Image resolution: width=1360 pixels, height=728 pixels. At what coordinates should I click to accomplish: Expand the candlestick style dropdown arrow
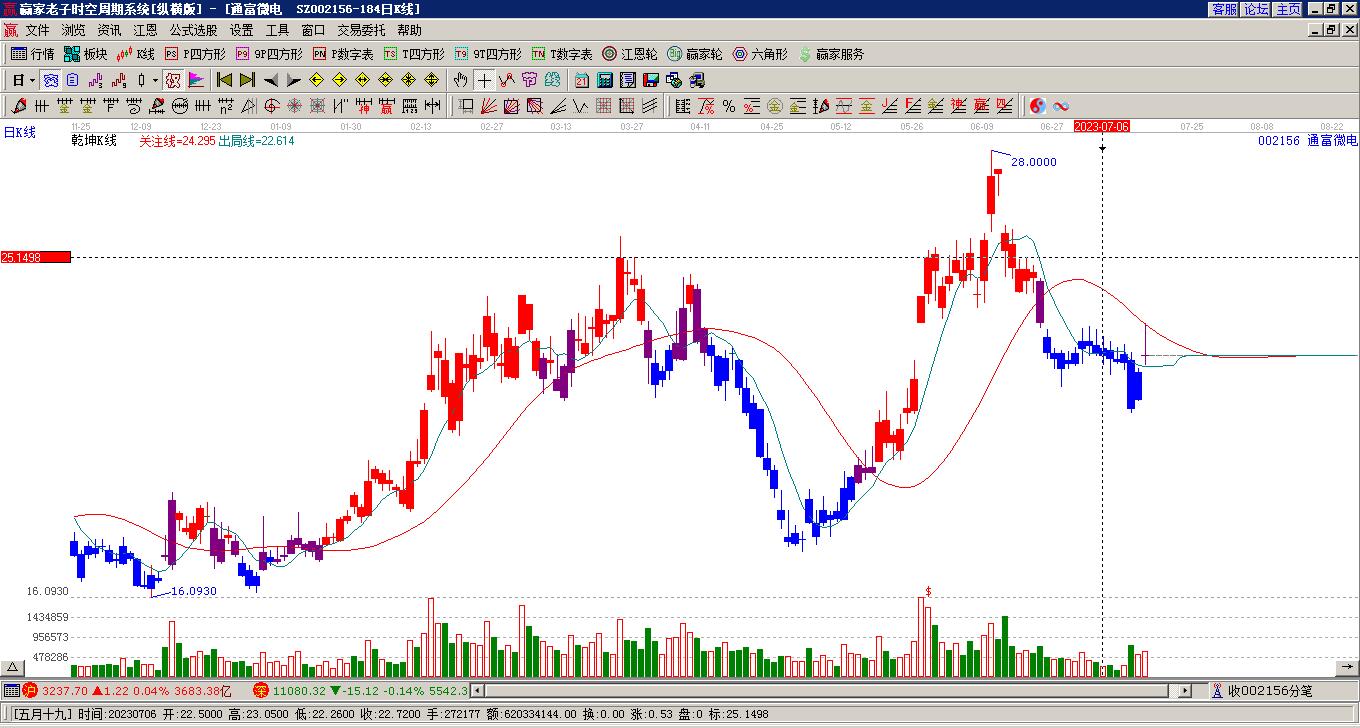(155, 80)
